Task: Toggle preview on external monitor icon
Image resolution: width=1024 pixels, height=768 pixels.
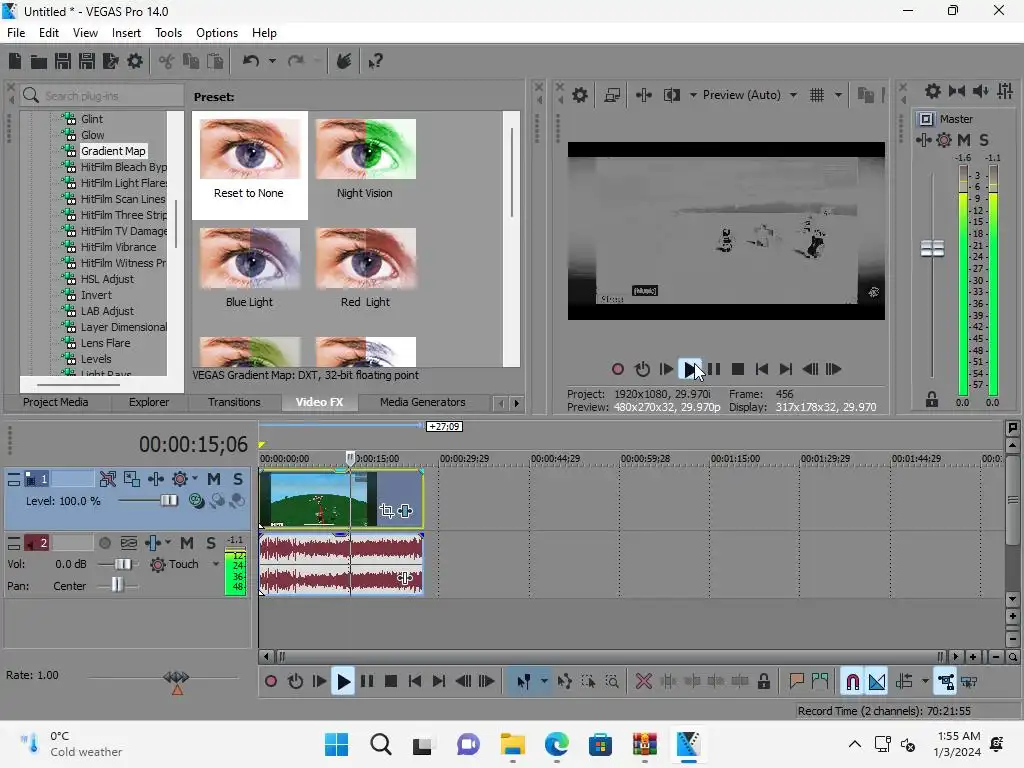Action: tap(612, 95)
